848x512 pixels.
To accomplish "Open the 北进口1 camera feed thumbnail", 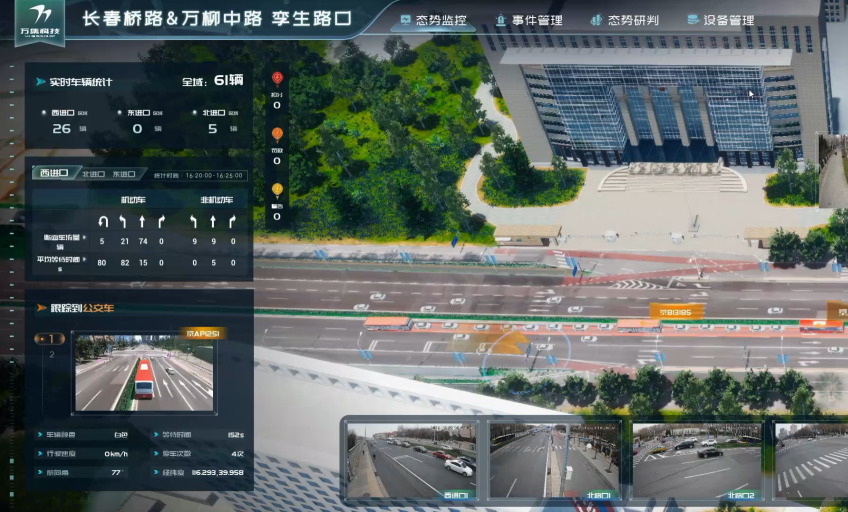I will (554, 460).
